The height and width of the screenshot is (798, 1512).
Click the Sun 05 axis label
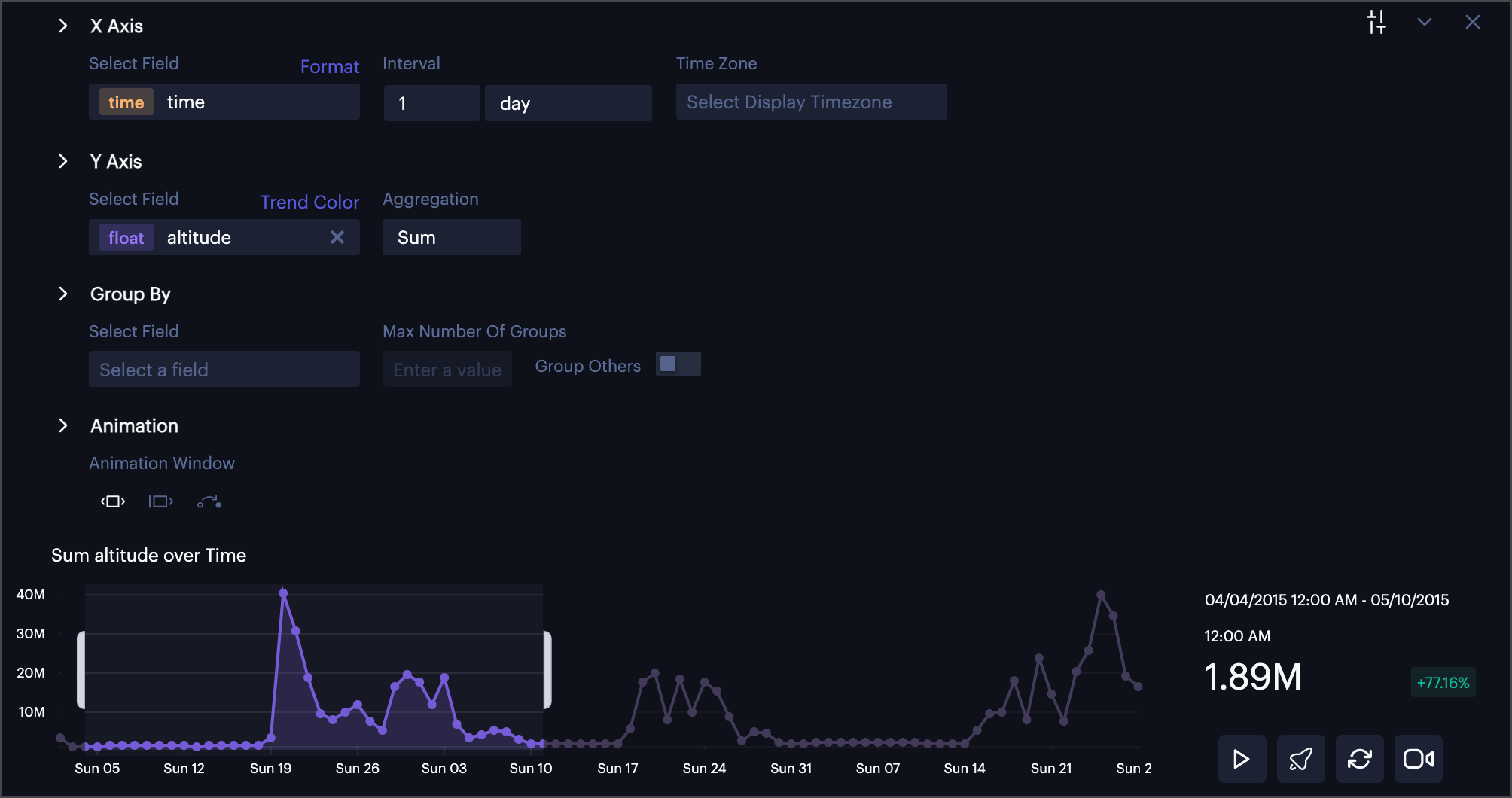[97, 769]
